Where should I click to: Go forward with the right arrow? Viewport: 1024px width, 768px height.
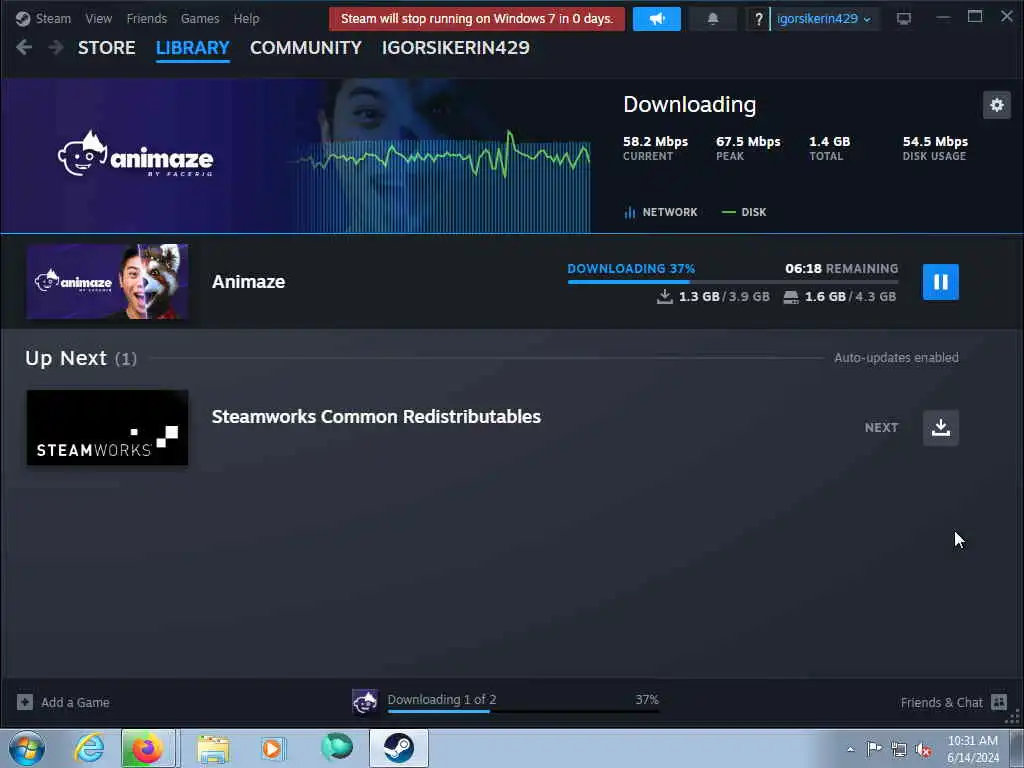click(56, 47)
